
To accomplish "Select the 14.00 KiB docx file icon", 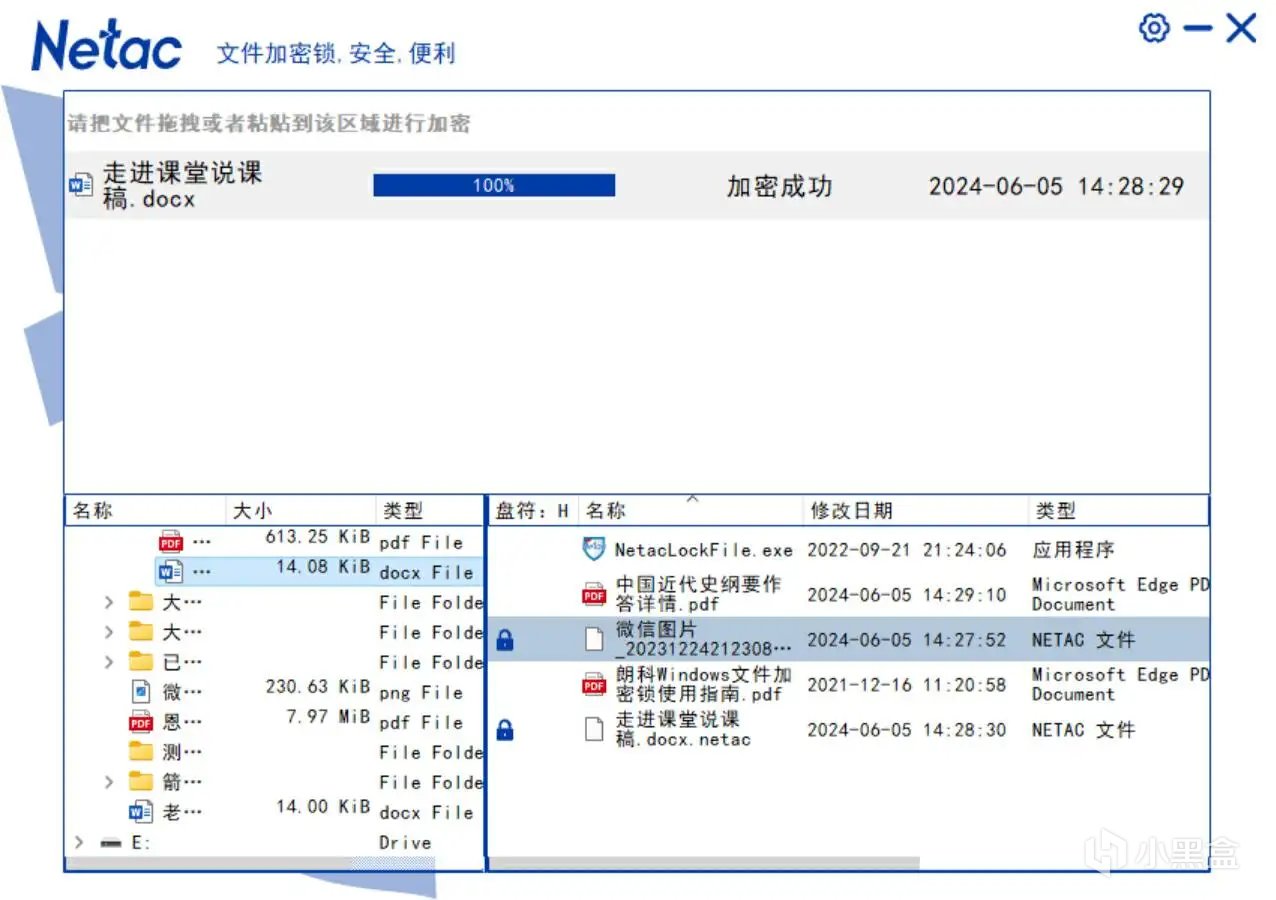I will click(x=141, y=812).
